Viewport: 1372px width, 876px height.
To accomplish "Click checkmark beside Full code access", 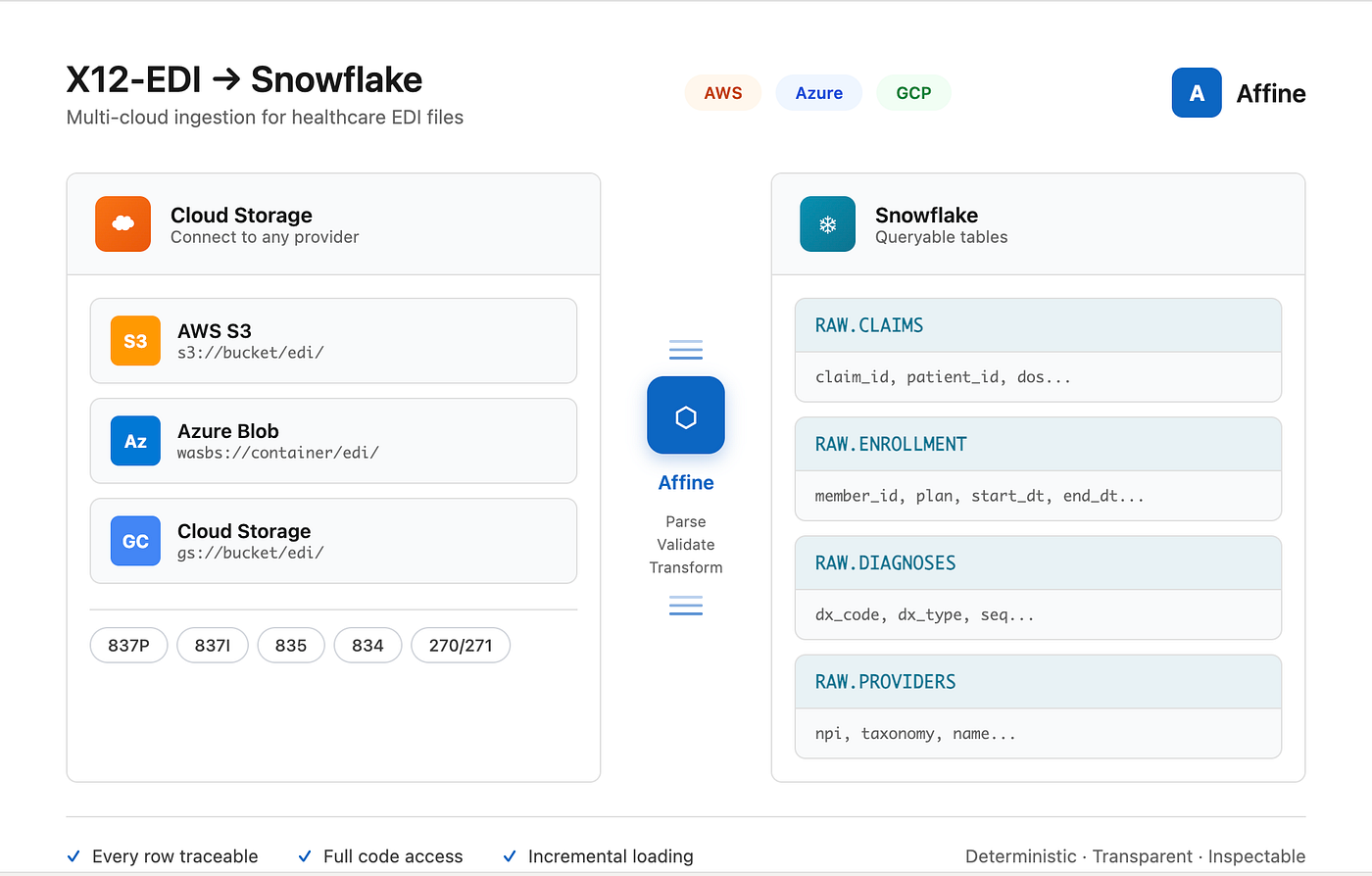I will pos(305,856).
